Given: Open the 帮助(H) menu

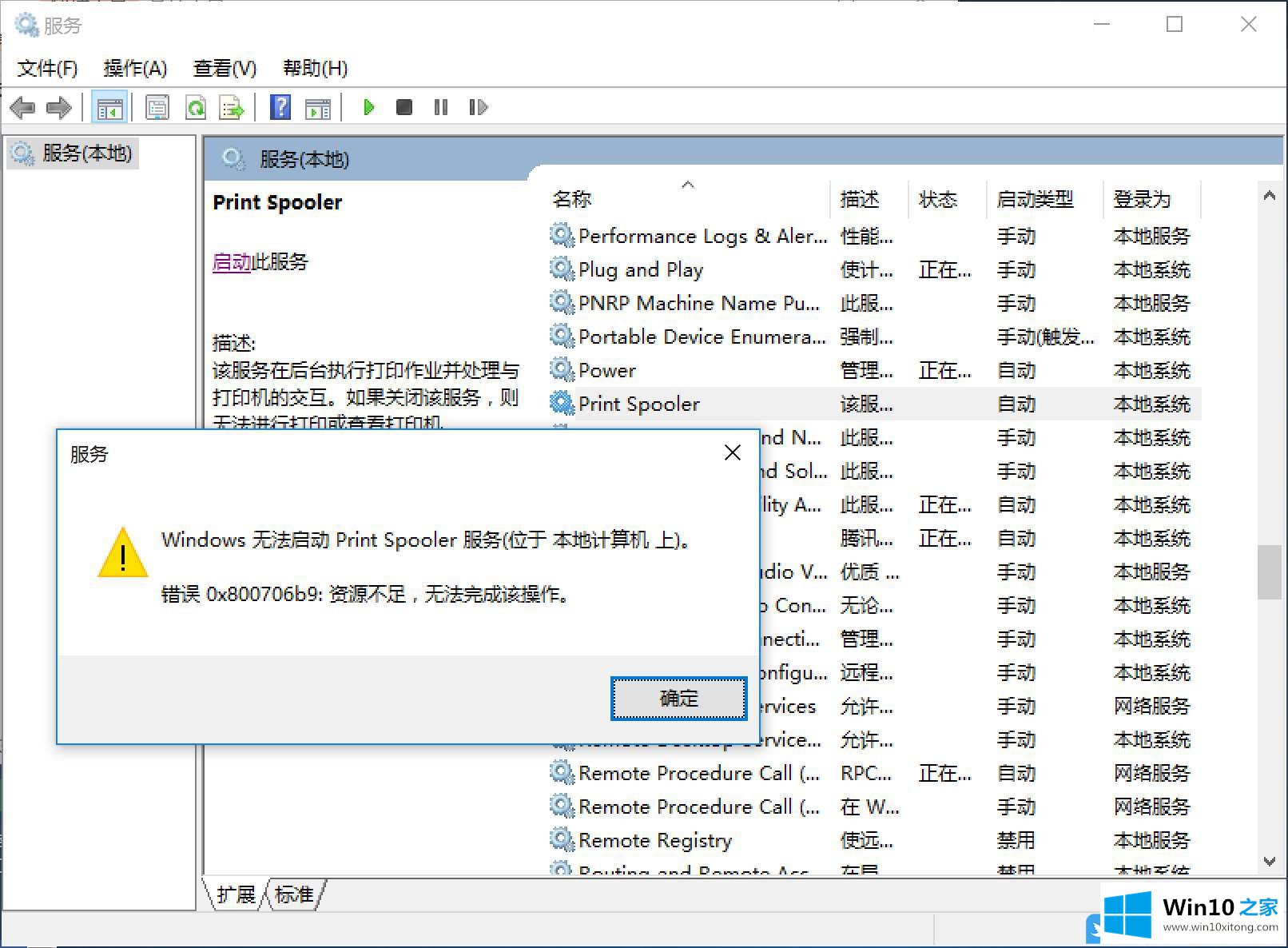Looking at the screenshot, I should (x=315, y=69).
